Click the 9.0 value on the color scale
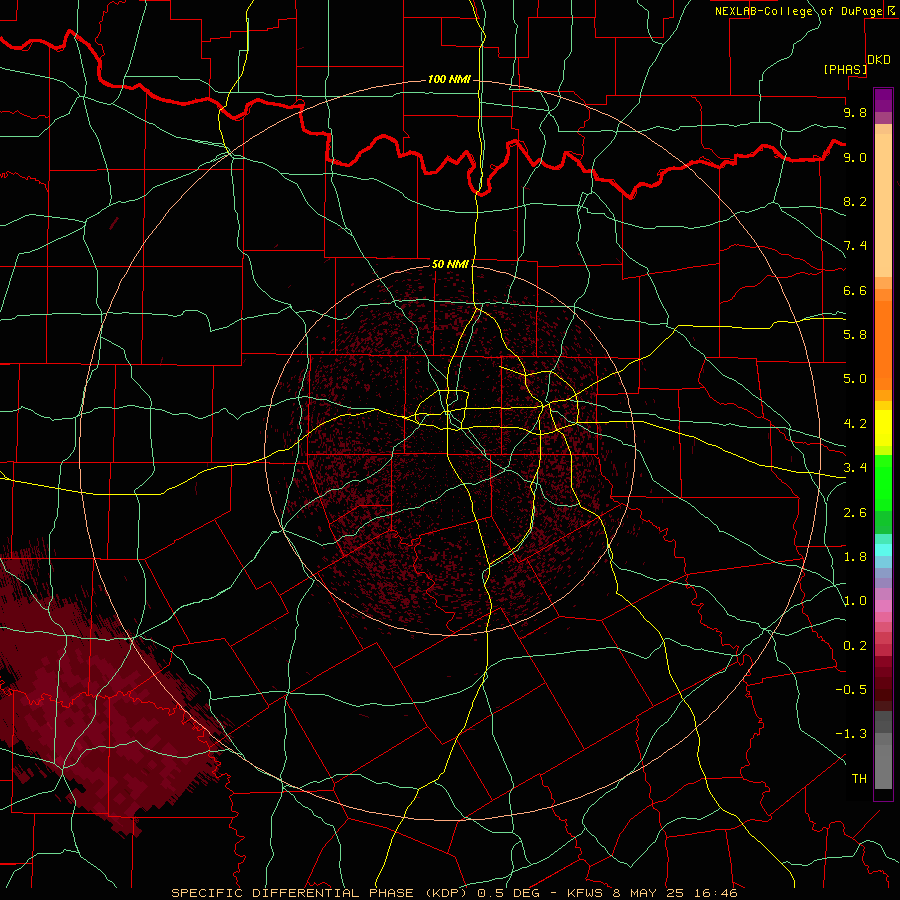The image size is (900, 900). click(x=855, y=157)
